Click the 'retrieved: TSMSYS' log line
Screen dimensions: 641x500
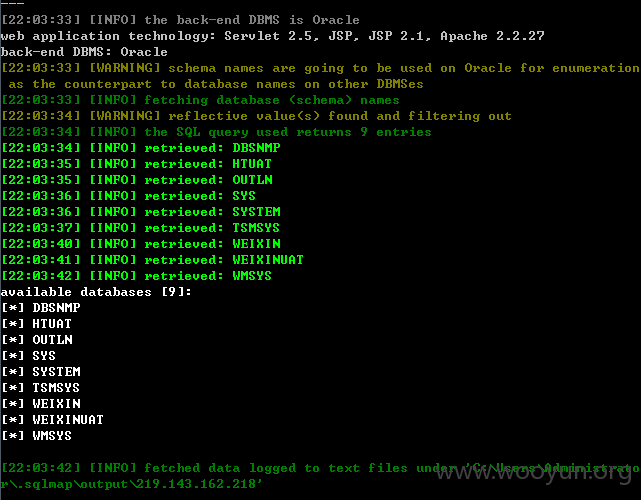click(x=141, y=228)
